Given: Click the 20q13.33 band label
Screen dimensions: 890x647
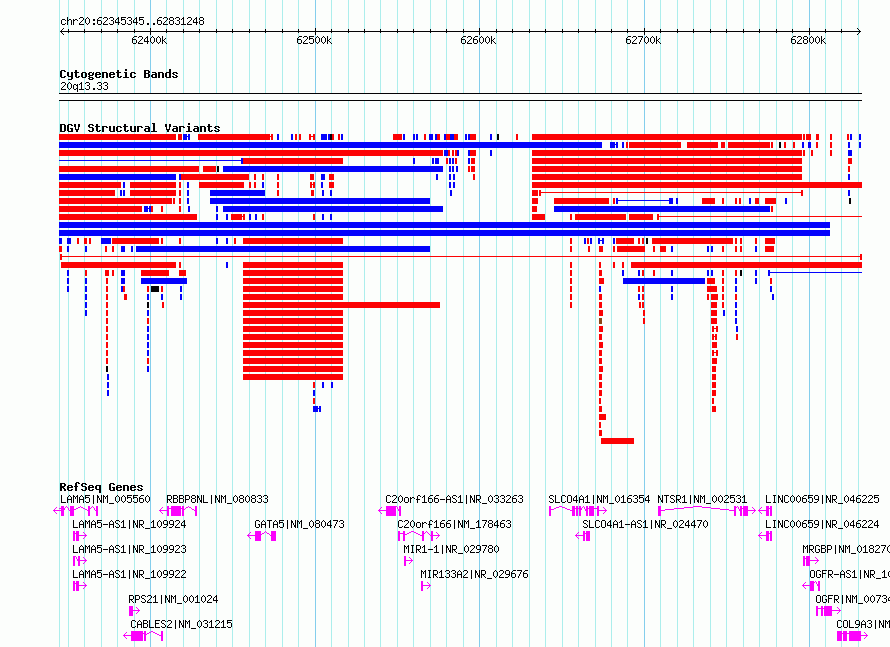Looking at the screenshot, I should (x=84, y=86).
